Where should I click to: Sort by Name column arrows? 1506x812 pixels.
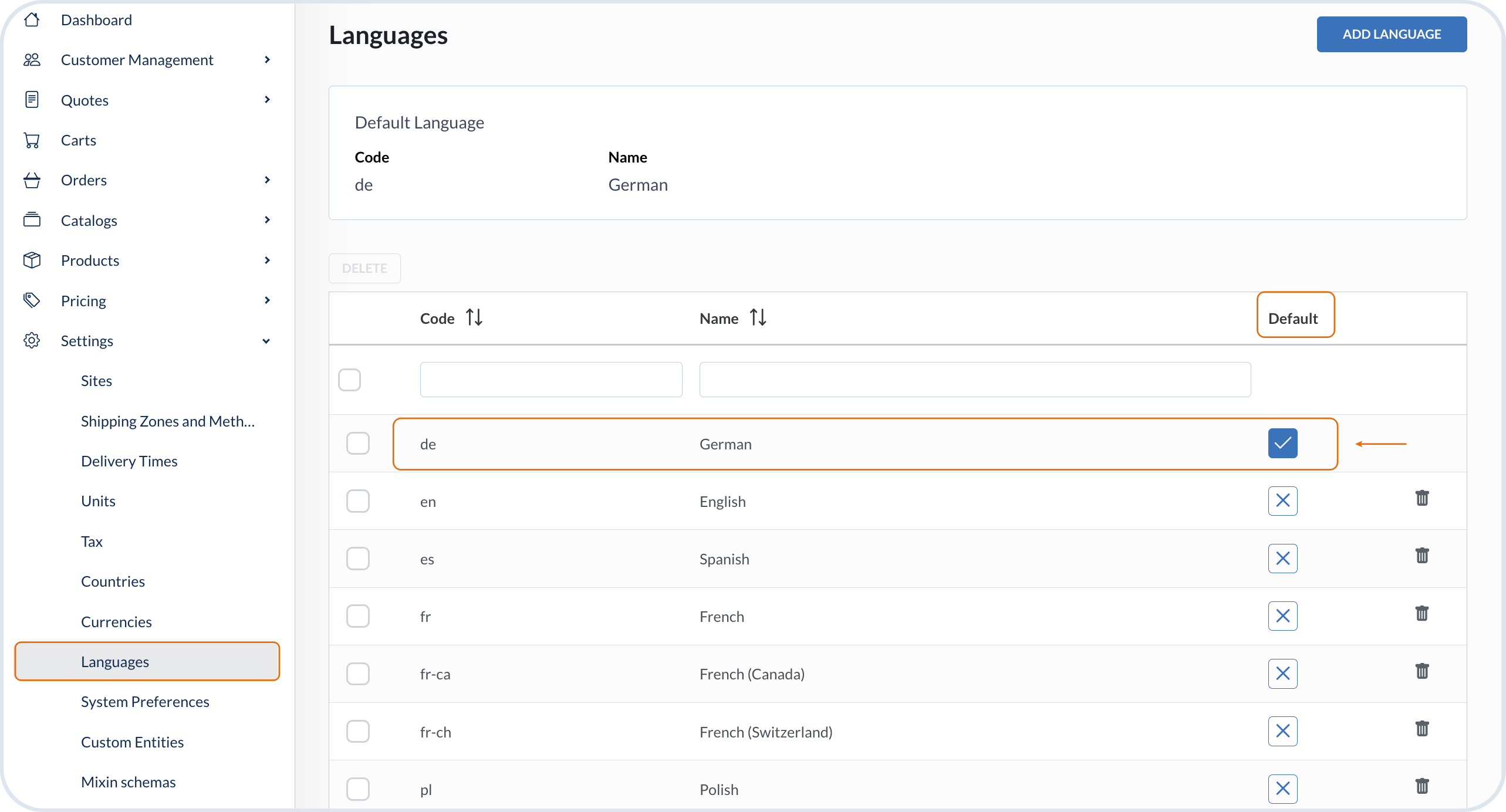click(758, 317)
